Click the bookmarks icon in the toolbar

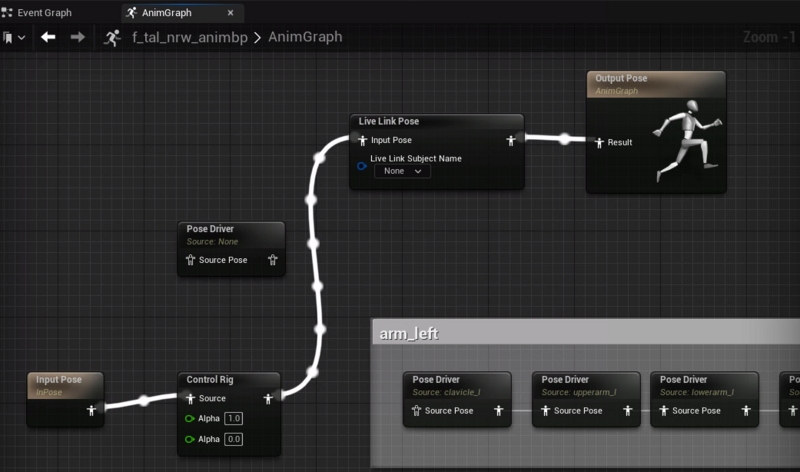point(8,37)
